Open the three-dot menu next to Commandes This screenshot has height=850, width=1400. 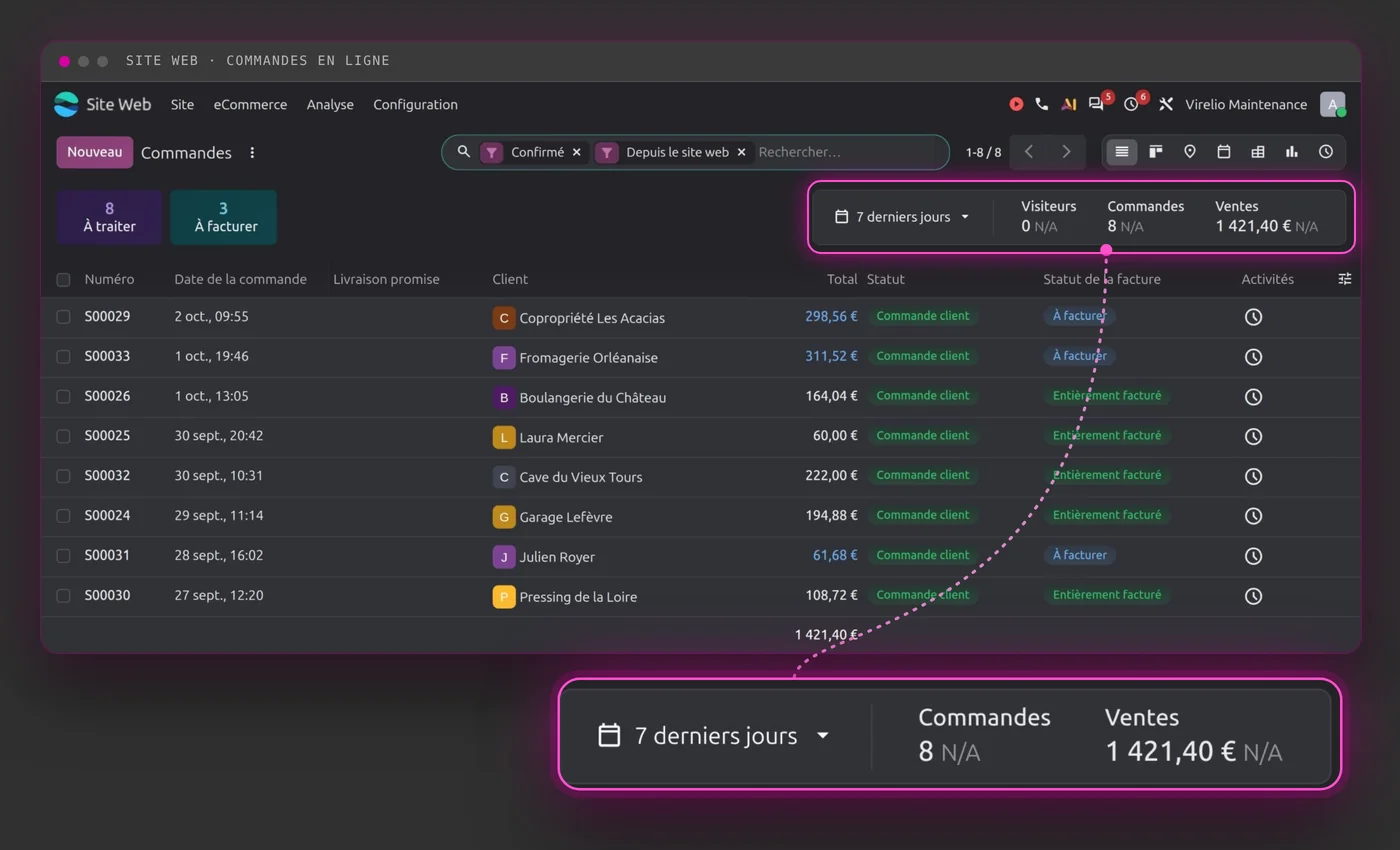point(252,153)
